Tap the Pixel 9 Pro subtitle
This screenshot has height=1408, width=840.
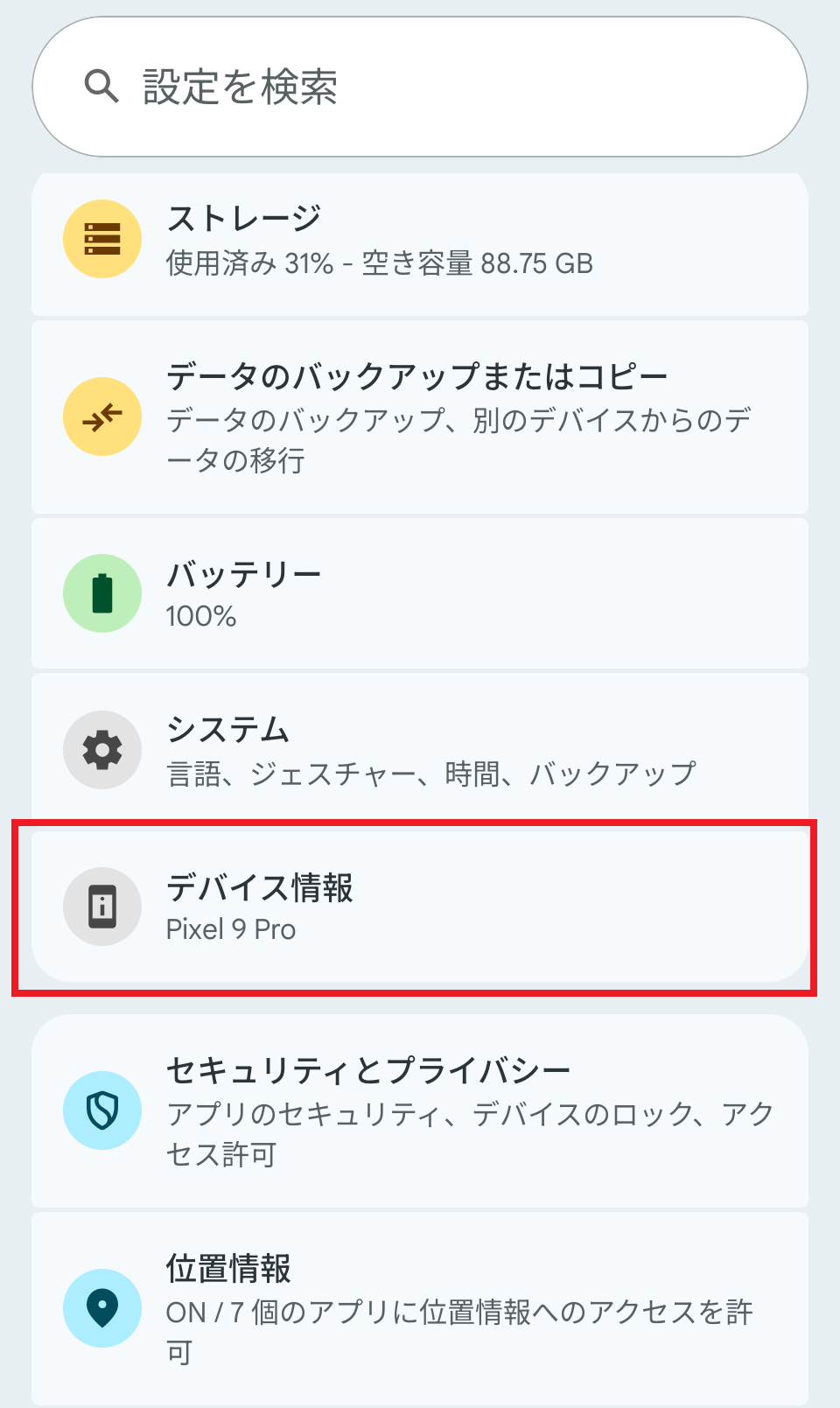pyautogui.click(x=231, y=929)
